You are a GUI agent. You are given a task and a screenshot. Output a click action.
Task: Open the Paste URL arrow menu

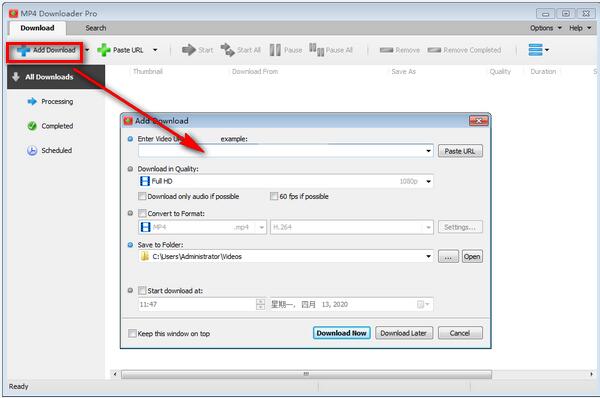155,50
